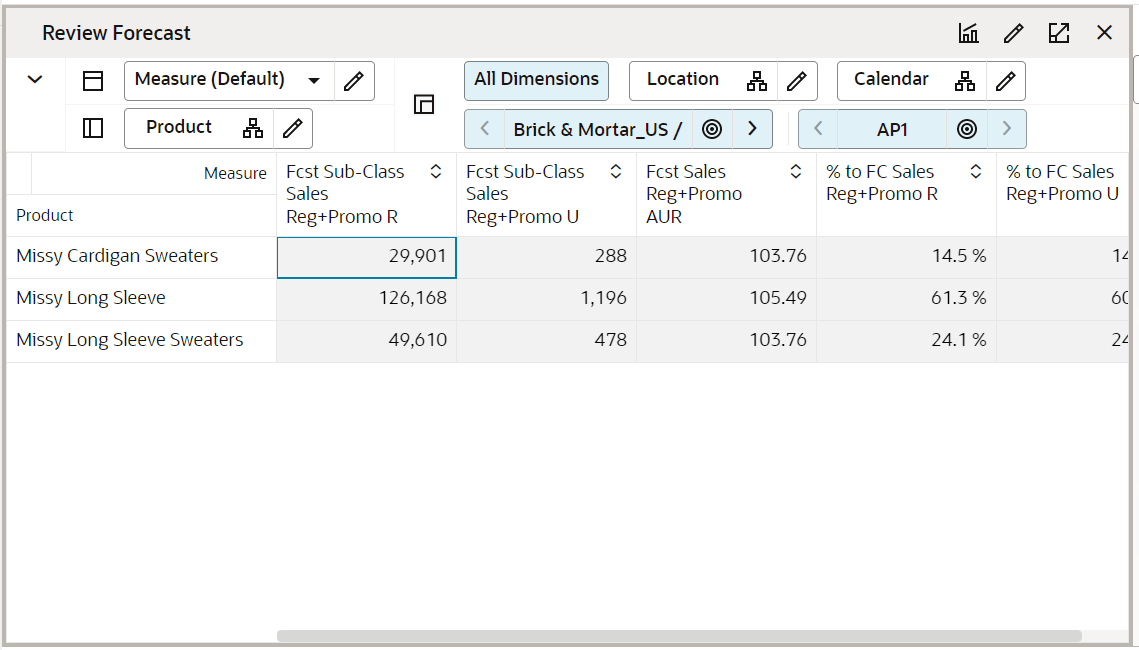Click the Brick & Mortar_US page label
The height and width of the screenshot is (650, 1139).
pos(597,129)
